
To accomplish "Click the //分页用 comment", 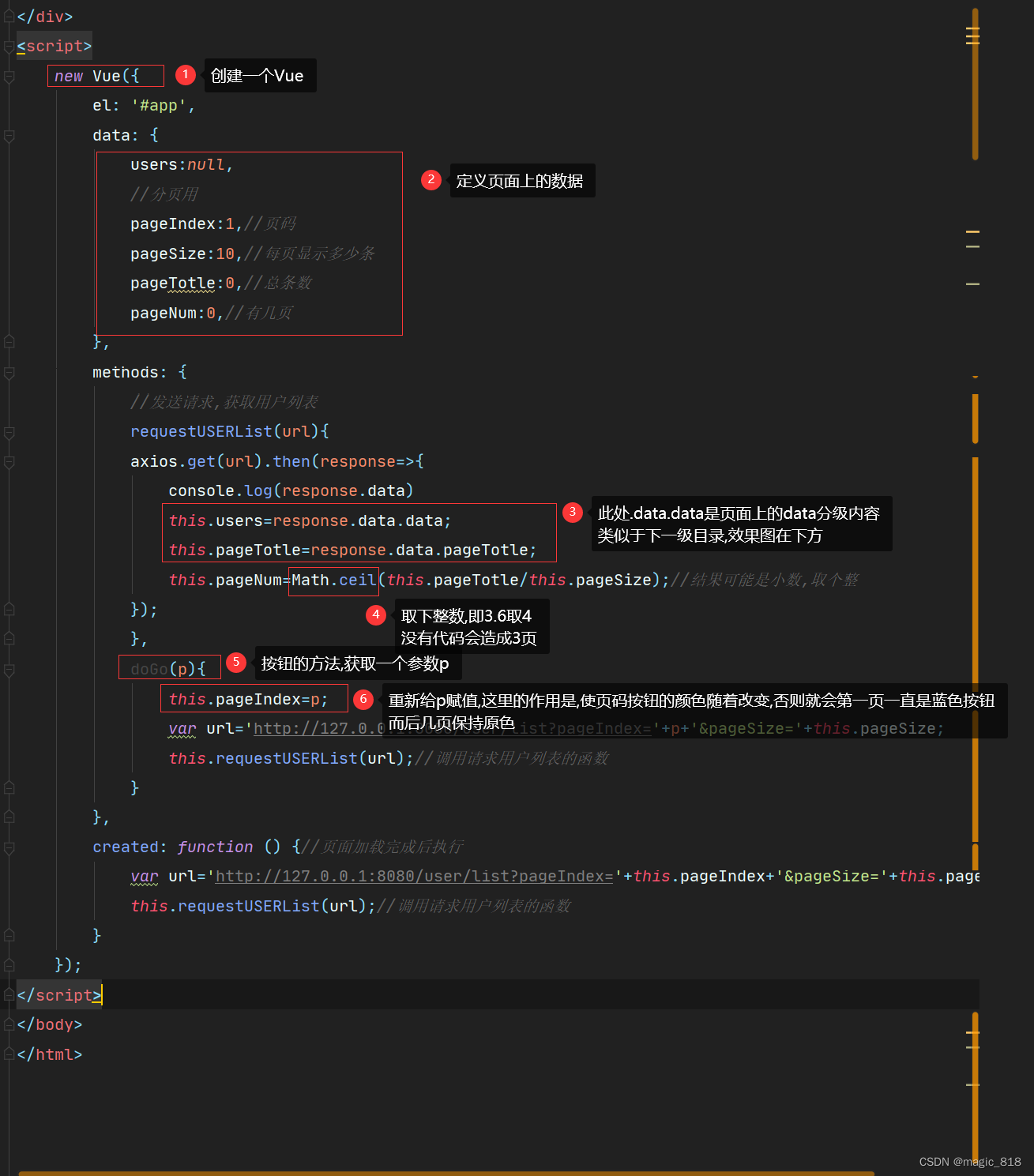I will (164, 194).
